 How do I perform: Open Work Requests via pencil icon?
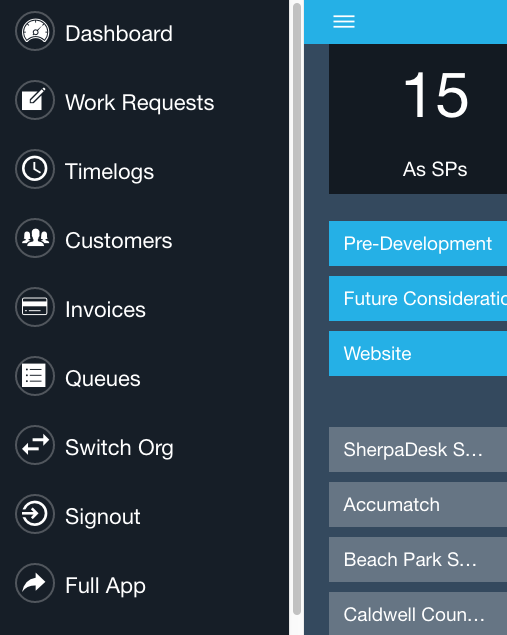35,100
